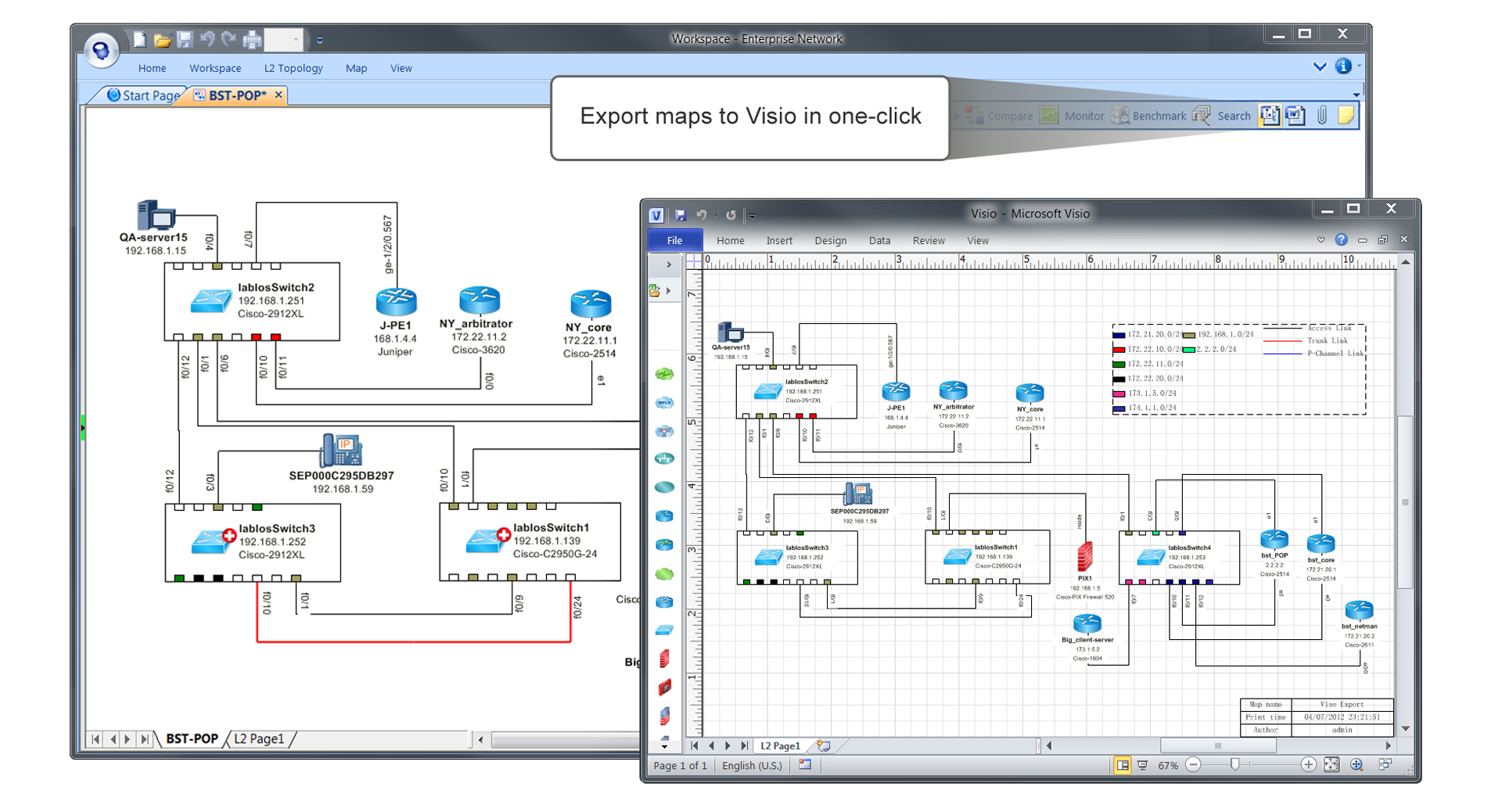The height and width of the screenshot is (812, 1502).
Task: Open File tab in Visio
Action: 674,240
